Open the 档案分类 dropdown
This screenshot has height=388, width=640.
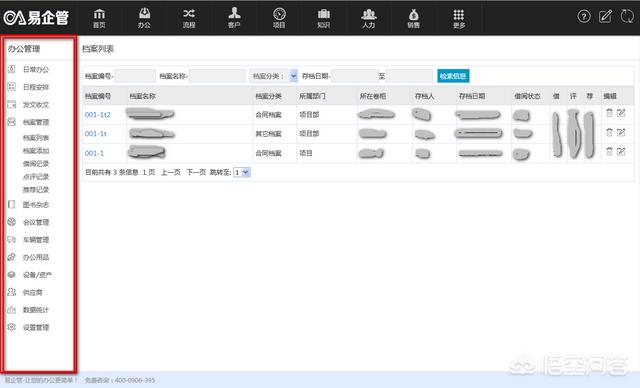pyautogui.click(x=273, y=76)
